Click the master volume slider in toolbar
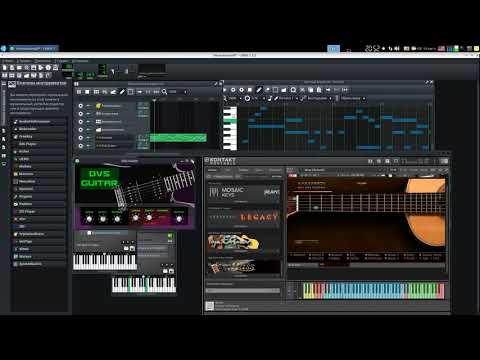This screenshot has width=480, height=360. click(x=113, y=71)
